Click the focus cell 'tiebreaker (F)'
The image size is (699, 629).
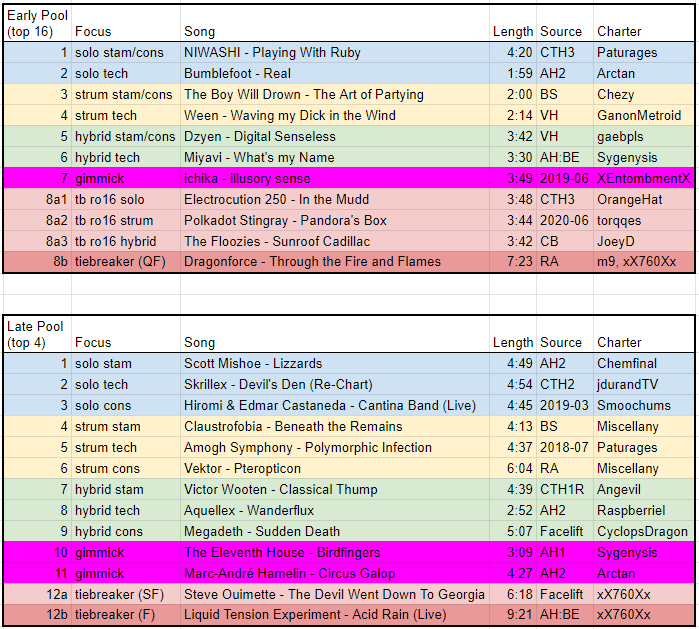(x=126, y=615)
